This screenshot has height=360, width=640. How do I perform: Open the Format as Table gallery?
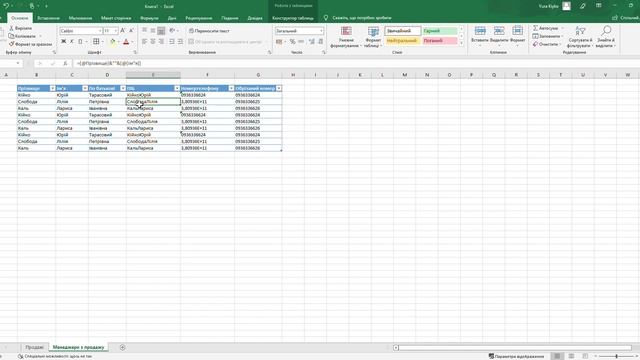click(x=373, y=37)
